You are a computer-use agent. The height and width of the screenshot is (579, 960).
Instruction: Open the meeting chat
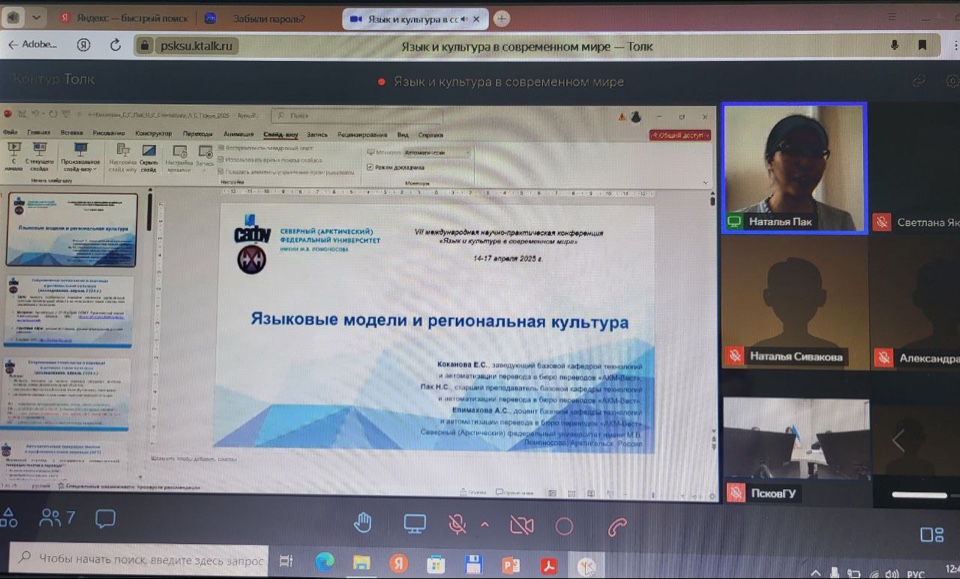tap(105, 518)
